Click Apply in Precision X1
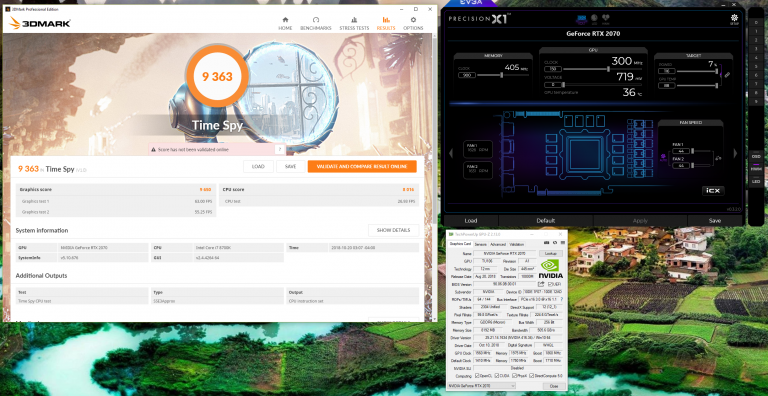The width and height of the screenshot is (768, 396). (x=640, y=221)
